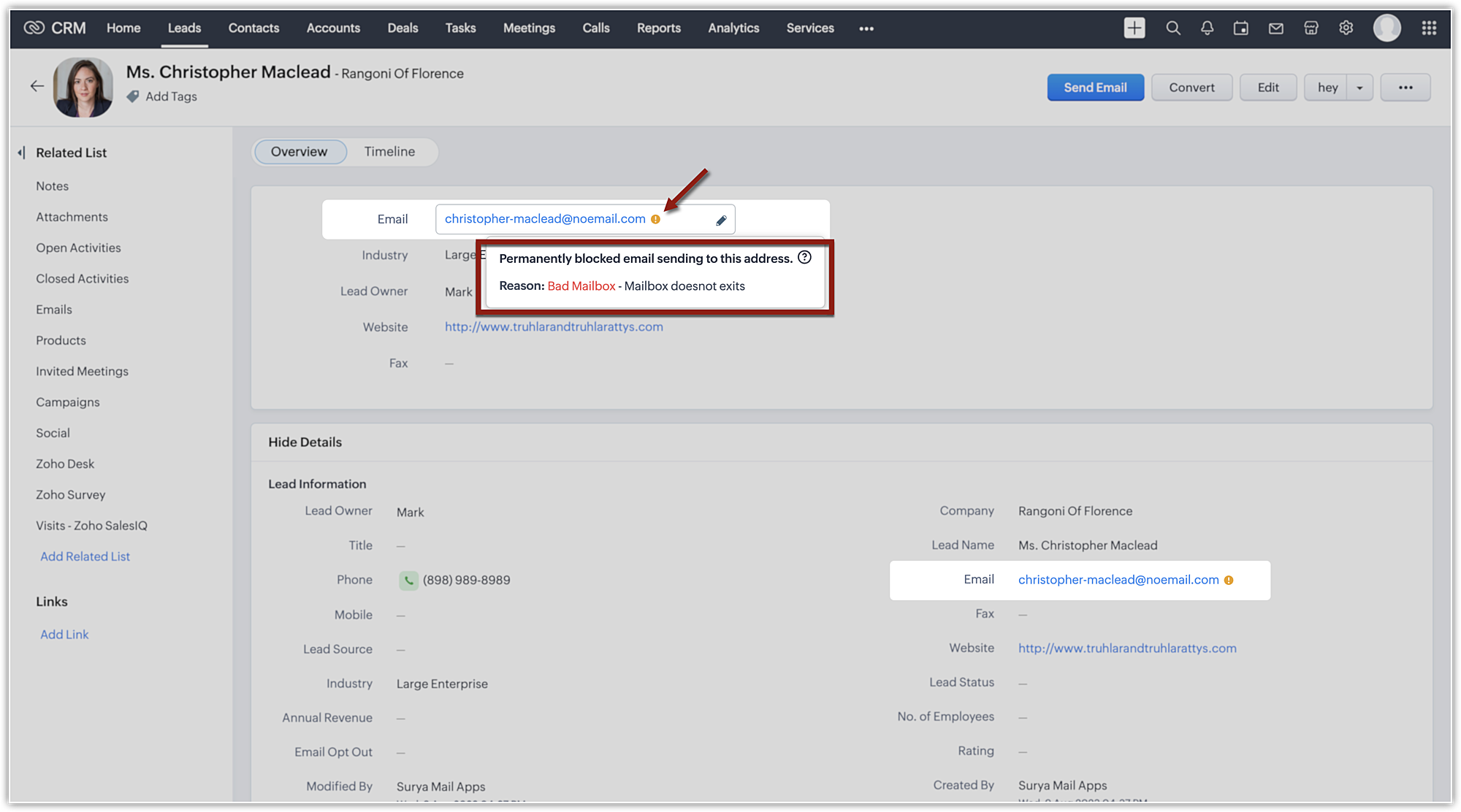Expand the hey button dropdown arrow
Screen dimensions: 1461x812
click(x=1359, y=88)
